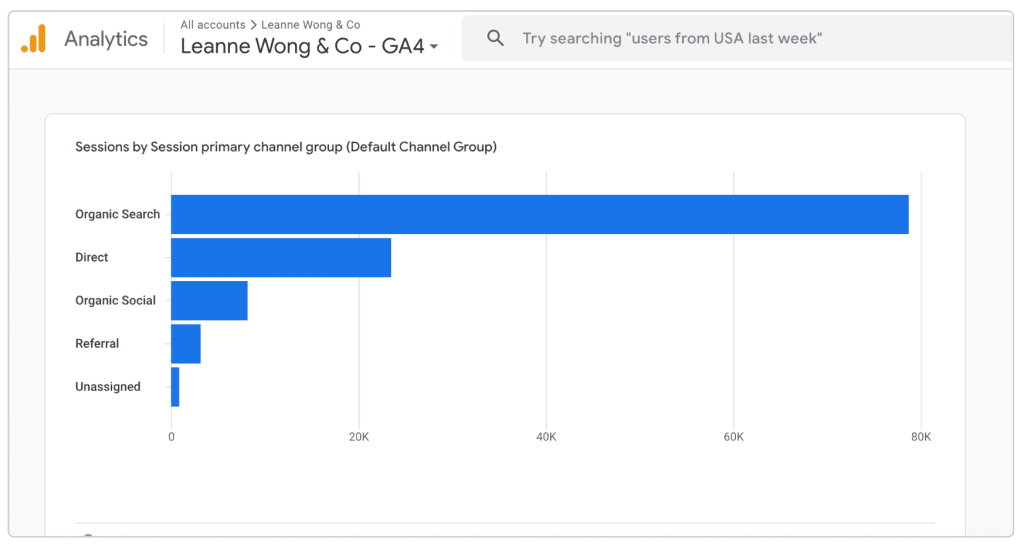Pick the Referral bar in the chart
The image size is (1024, 548).
click(x=186, y=344)
